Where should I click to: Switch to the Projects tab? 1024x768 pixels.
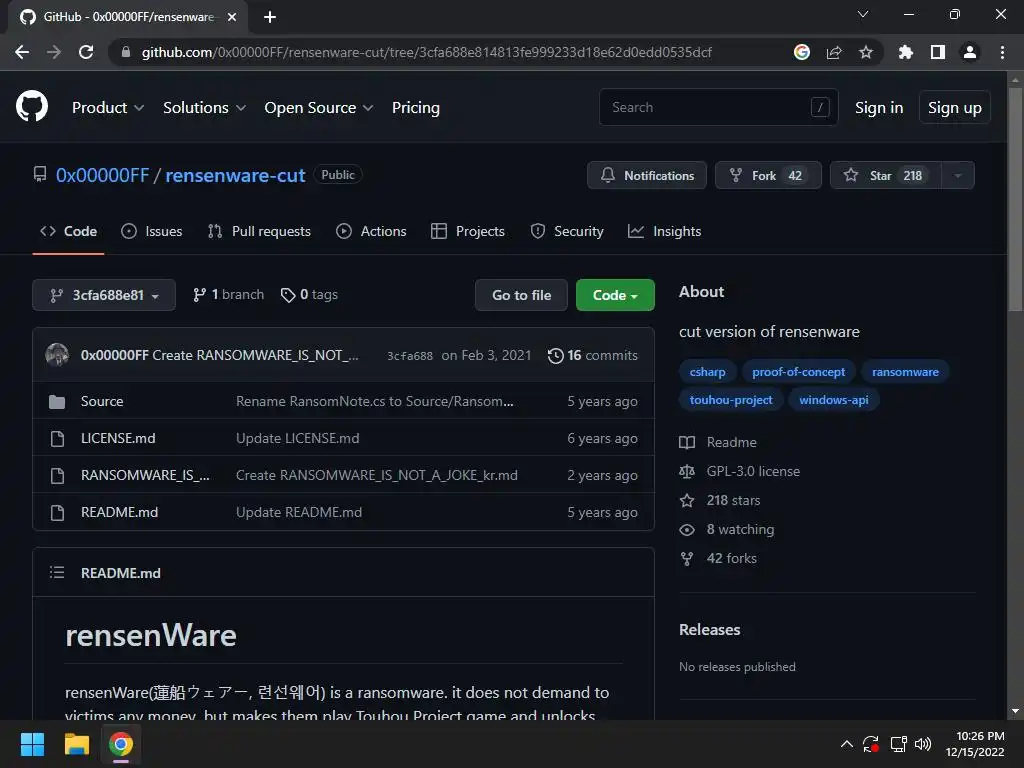point(468,231)
